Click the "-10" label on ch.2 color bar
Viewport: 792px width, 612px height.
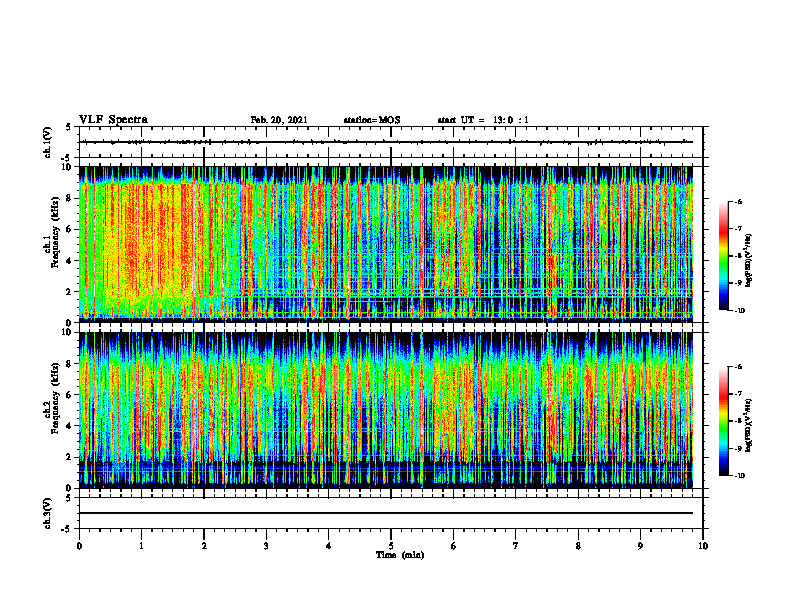(739, 476)
